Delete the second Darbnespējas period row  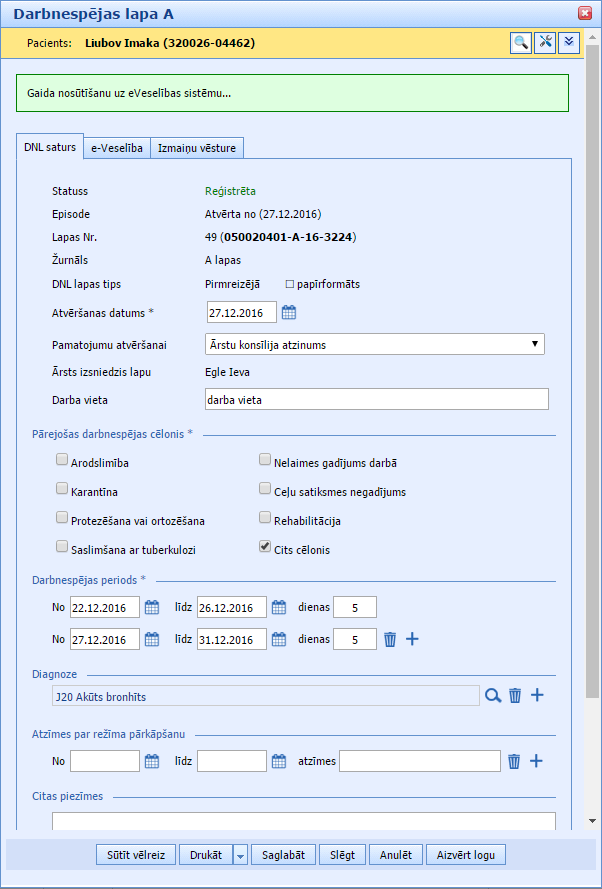[391, 639]
